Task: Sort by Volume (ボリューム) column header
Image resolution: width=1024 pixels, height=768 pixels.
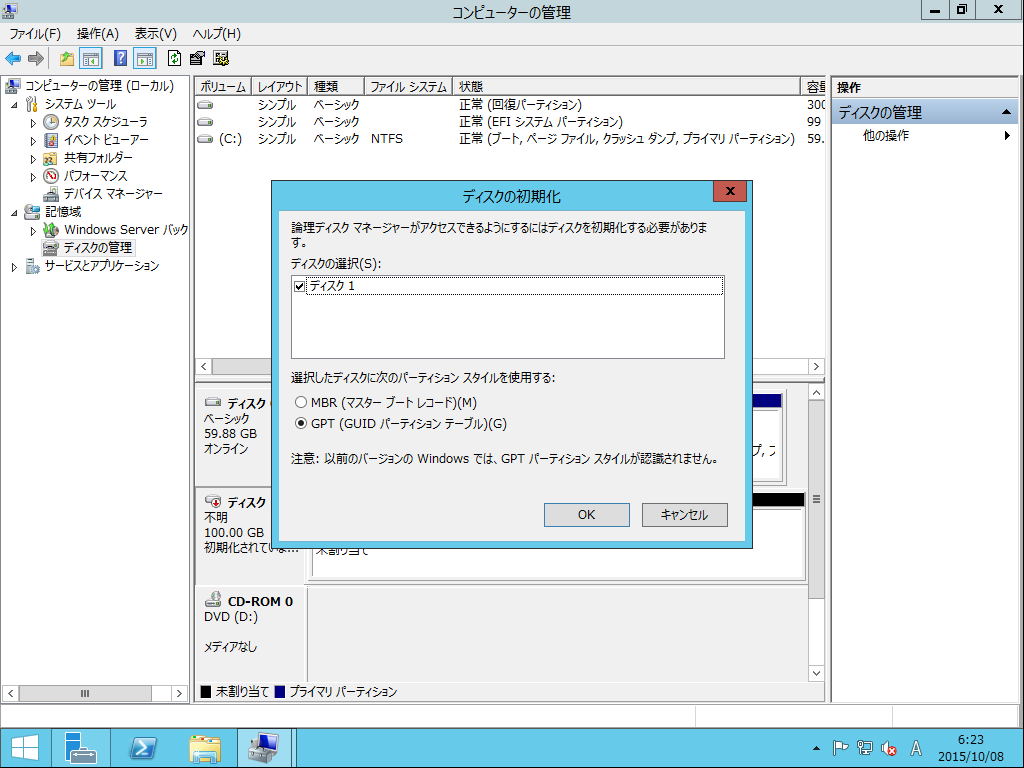Action: (x=223, y=86)
